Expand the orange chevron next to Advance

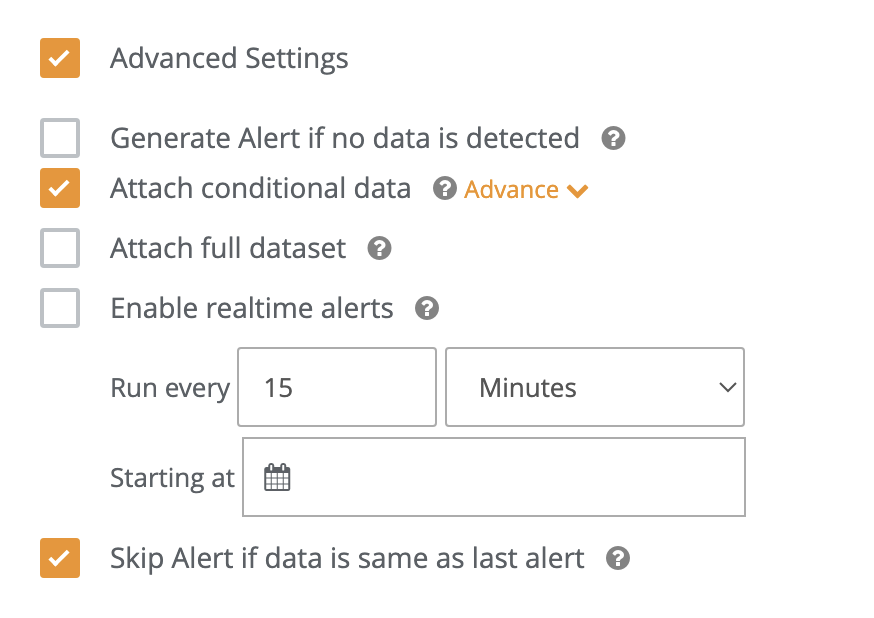pos(577,191)
